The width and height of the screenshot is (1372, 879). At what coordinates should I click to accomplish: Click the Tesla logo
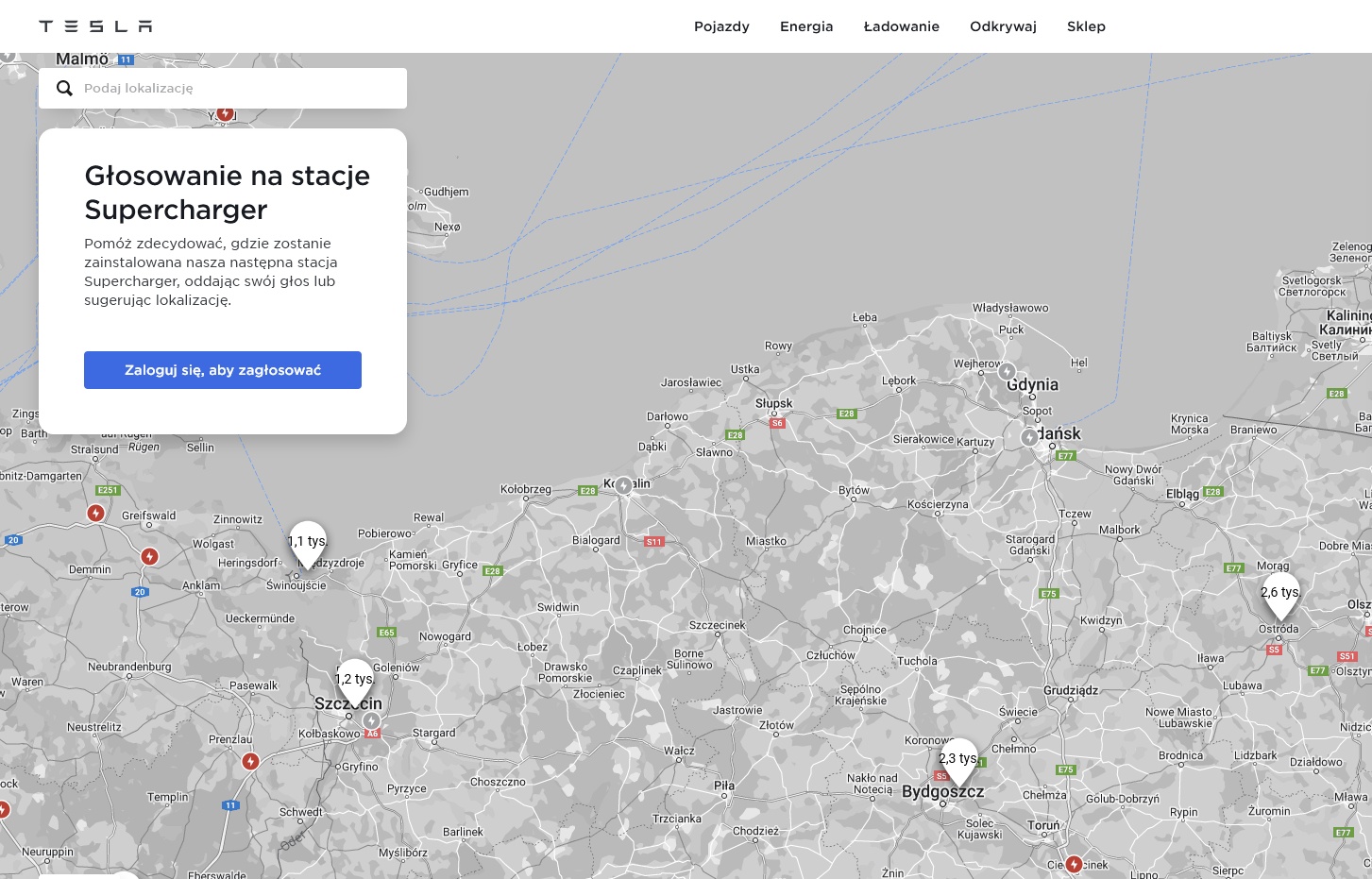pyautogui.click(x=95, y=26)
